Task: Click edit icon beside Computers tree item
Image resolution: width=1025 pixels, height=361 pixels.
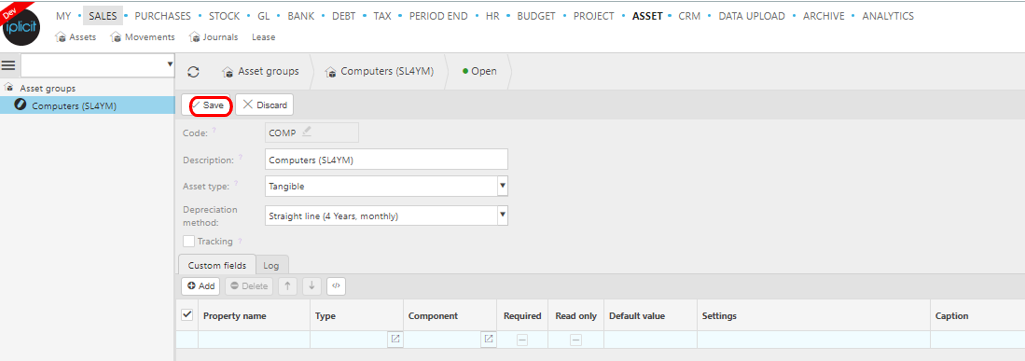Action: tap(20, 105)
